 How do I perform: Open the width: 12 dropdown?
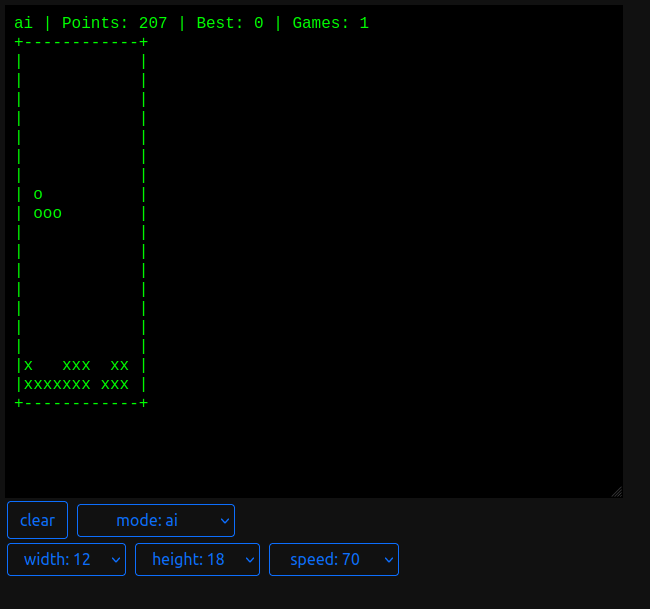coord(66,559)
